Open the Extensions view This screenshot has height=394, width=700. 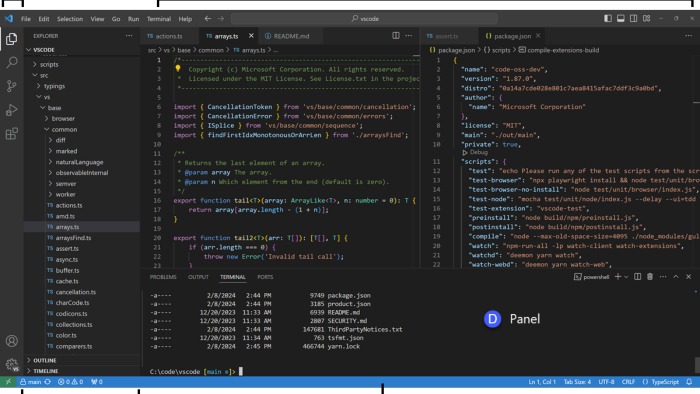tap(12, 133)
